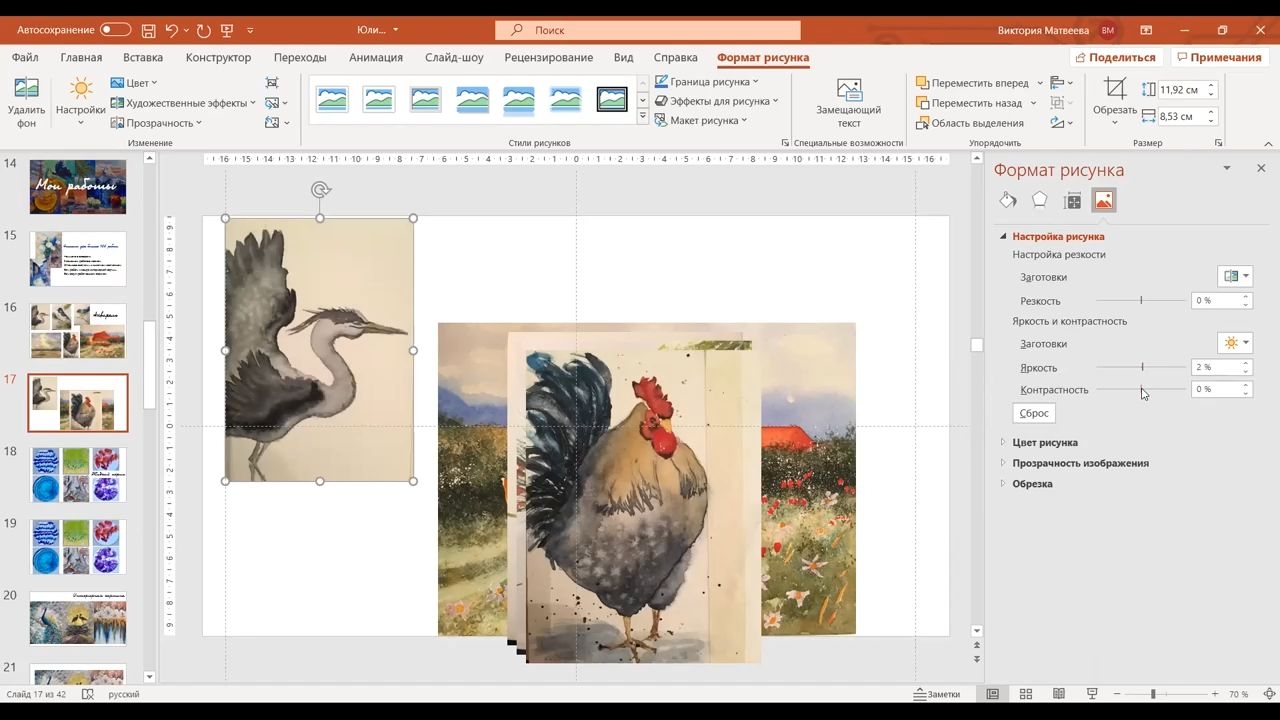Undo the last action
The height and width of the screenshot is (720, 1280).
[x=172, y=30]
